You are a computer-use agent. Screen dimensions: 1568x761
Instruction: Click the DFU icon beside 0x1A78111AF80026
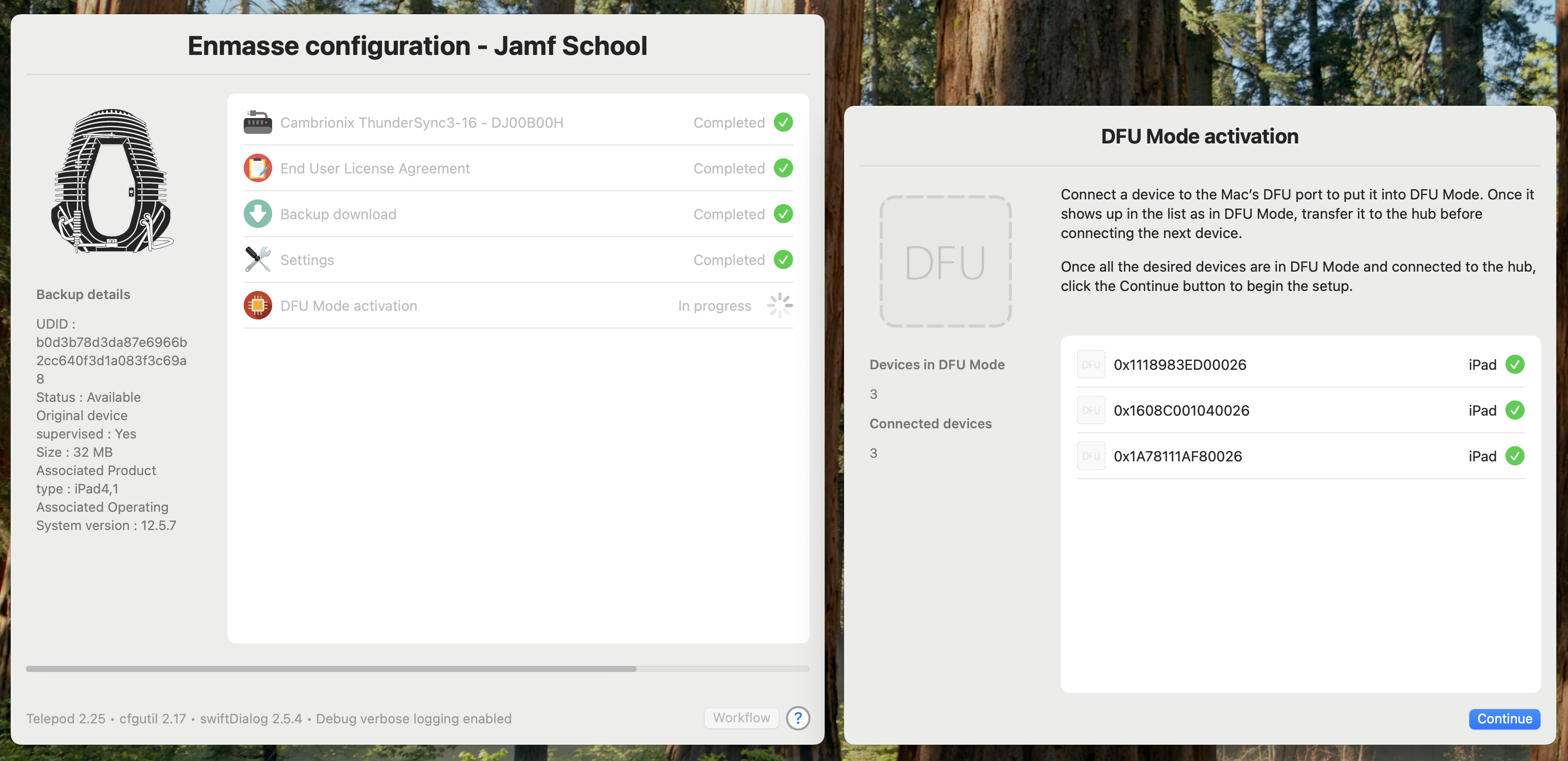1091,456
